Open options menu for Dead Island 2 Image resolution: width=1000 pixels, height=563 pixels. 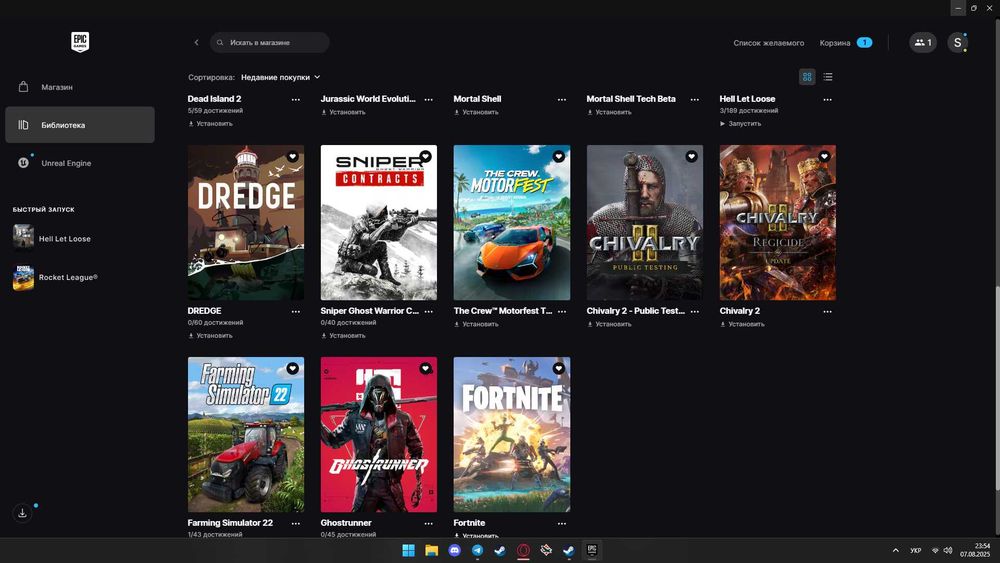pyautogui.click(x=295, y=99)
